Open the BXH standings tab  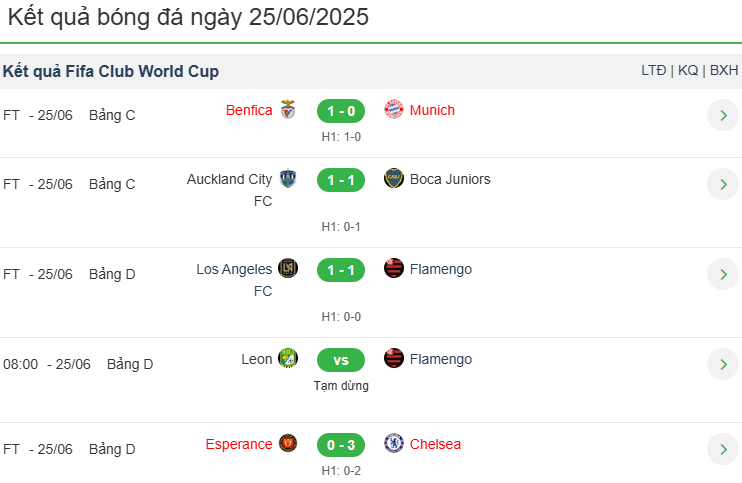point(724,70)
